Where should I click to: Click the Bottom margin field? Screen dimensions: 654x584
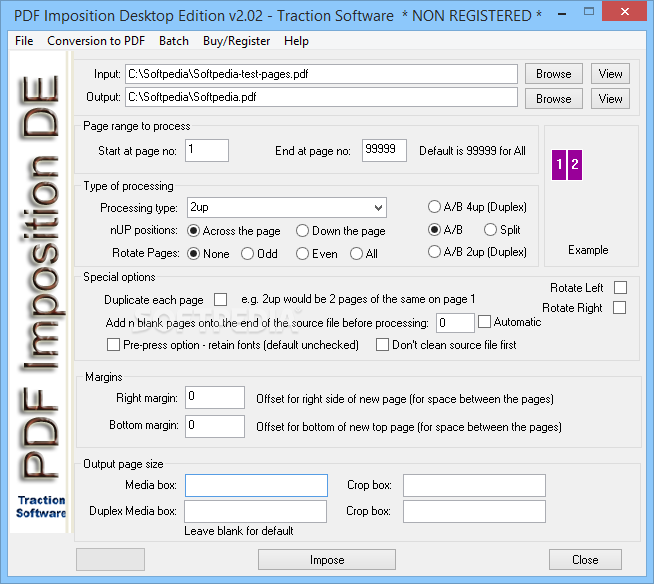(215, 426)
